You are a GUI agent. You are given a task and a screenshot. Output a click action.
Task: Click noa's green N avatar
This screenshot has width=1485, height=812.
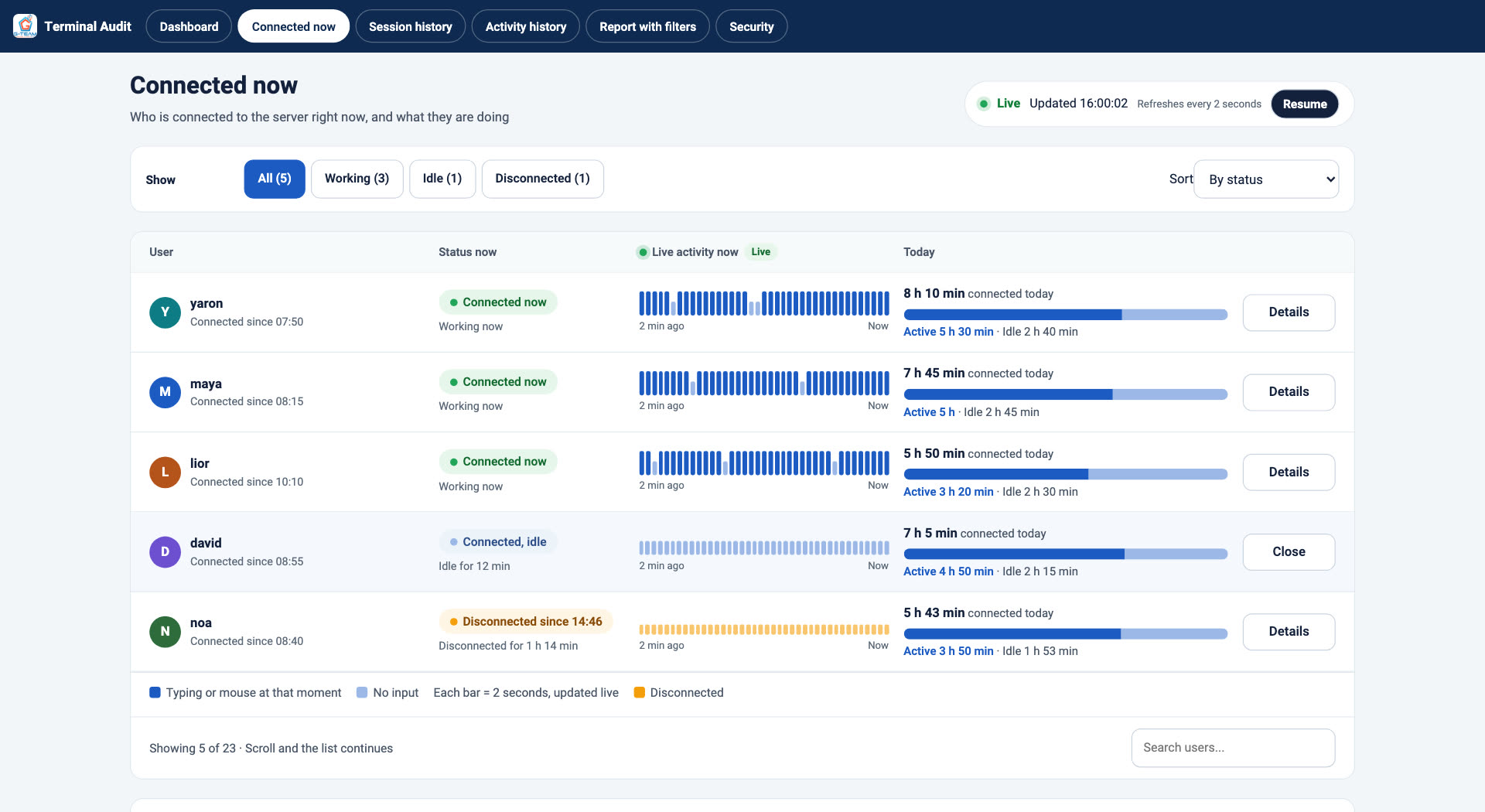(165, 632)
